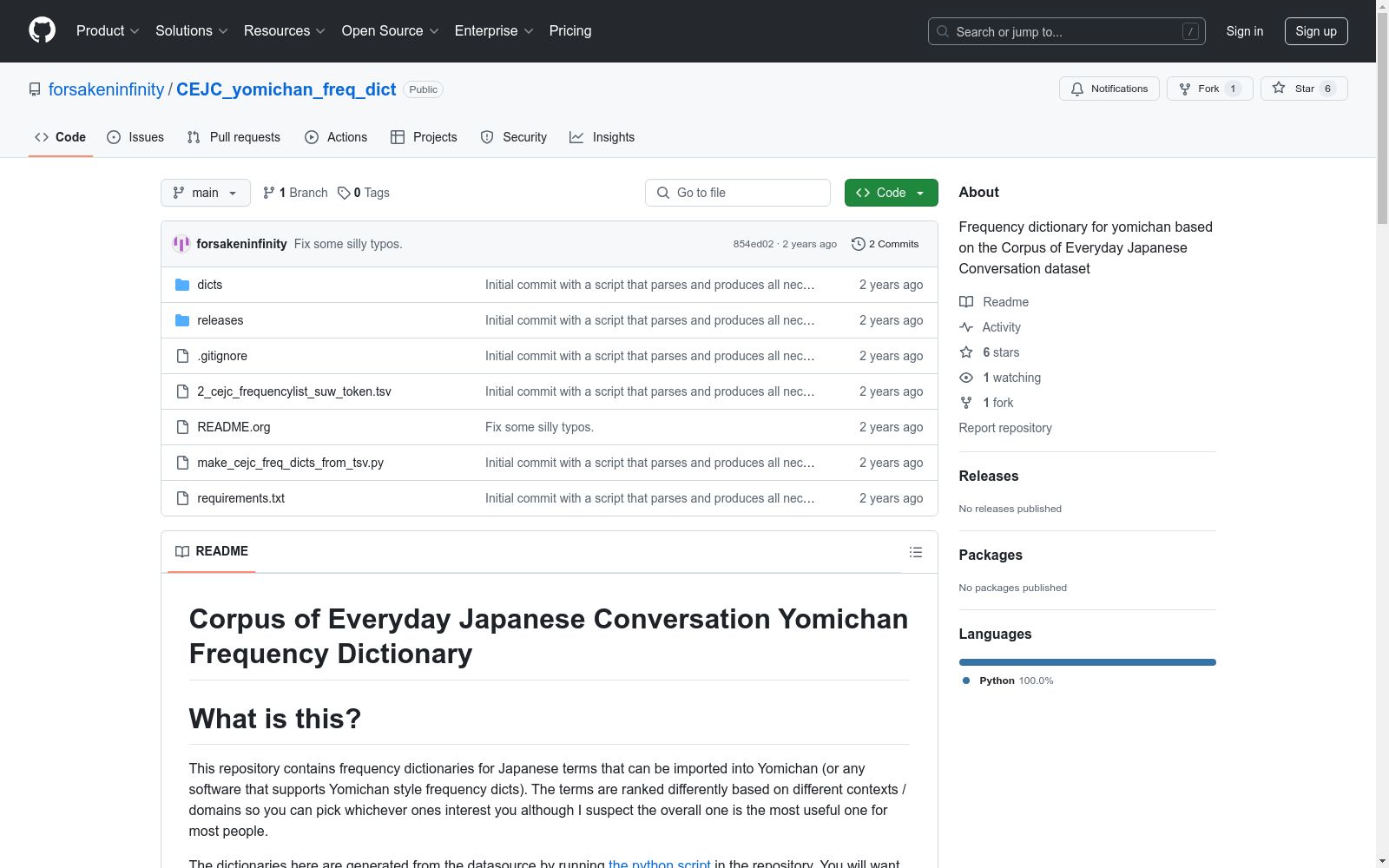Click the eye icon beside 1 watching

pyautogui.click(x=966, y=378)
